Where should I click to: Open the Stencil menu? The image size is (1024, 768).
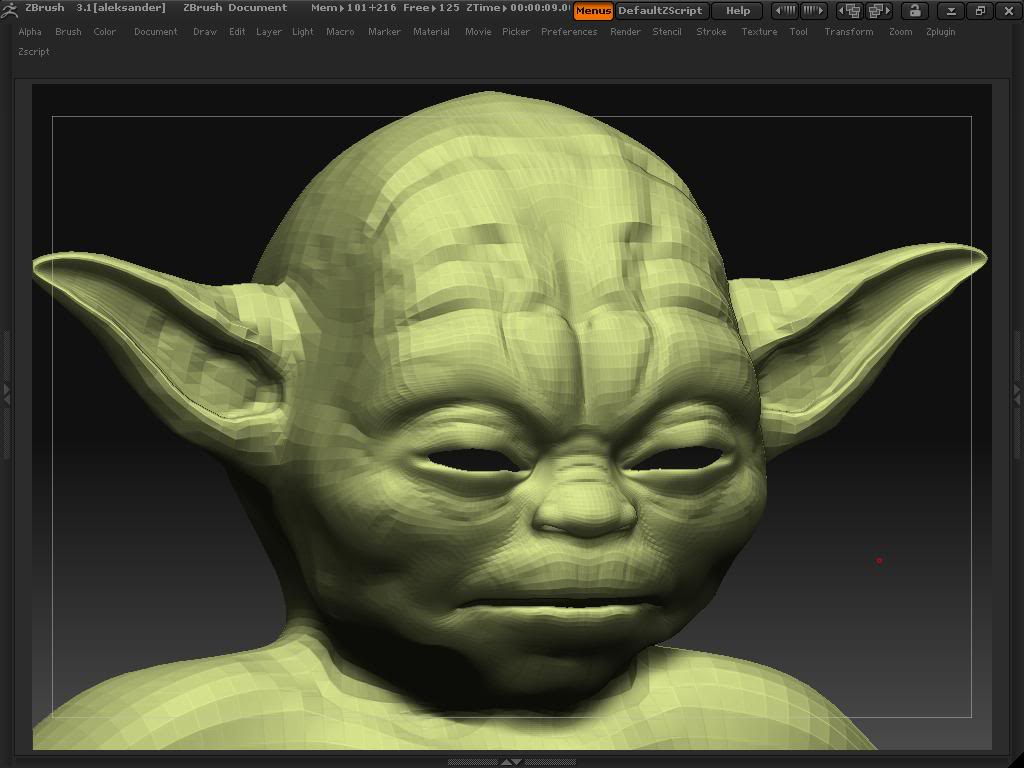pyautogui.click(x=667, y=31)
